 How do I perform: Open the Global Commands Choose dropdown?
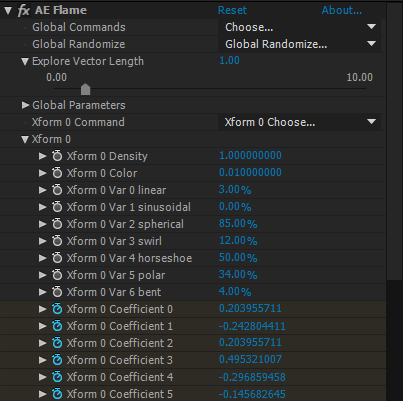click(x=299, y=27)
